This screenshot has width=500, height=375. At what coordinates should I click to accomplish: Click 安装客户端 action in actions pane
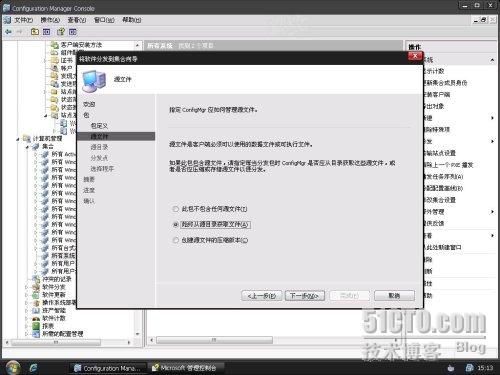[437, 95]
